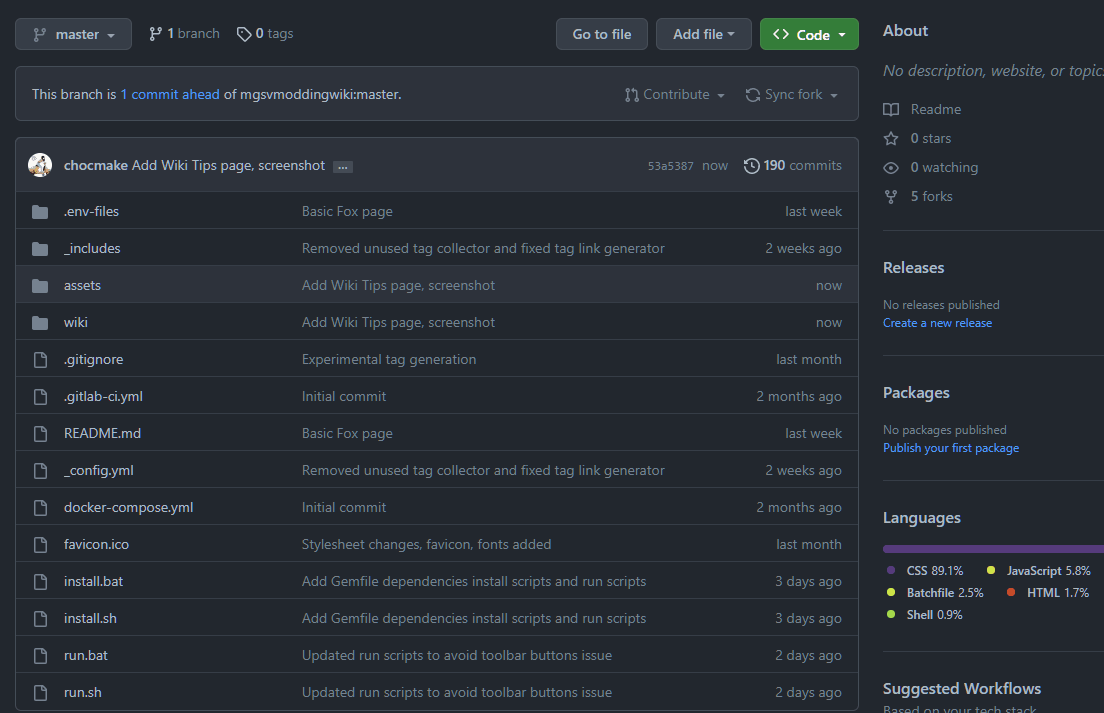Image resolution: width=1104 pixels, height=713 pixels.
Task: Click the README.md file icon
Action: pyautogui.click(x=40, y=434)
